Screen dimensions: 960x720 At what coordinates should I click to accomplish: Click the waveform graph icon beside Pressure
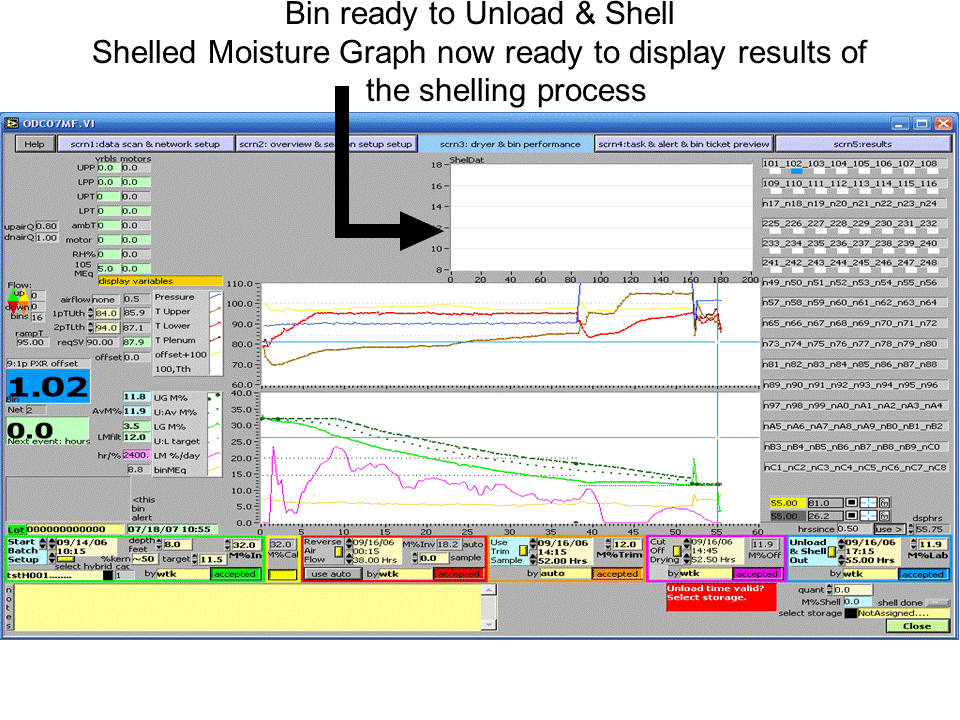216,297
